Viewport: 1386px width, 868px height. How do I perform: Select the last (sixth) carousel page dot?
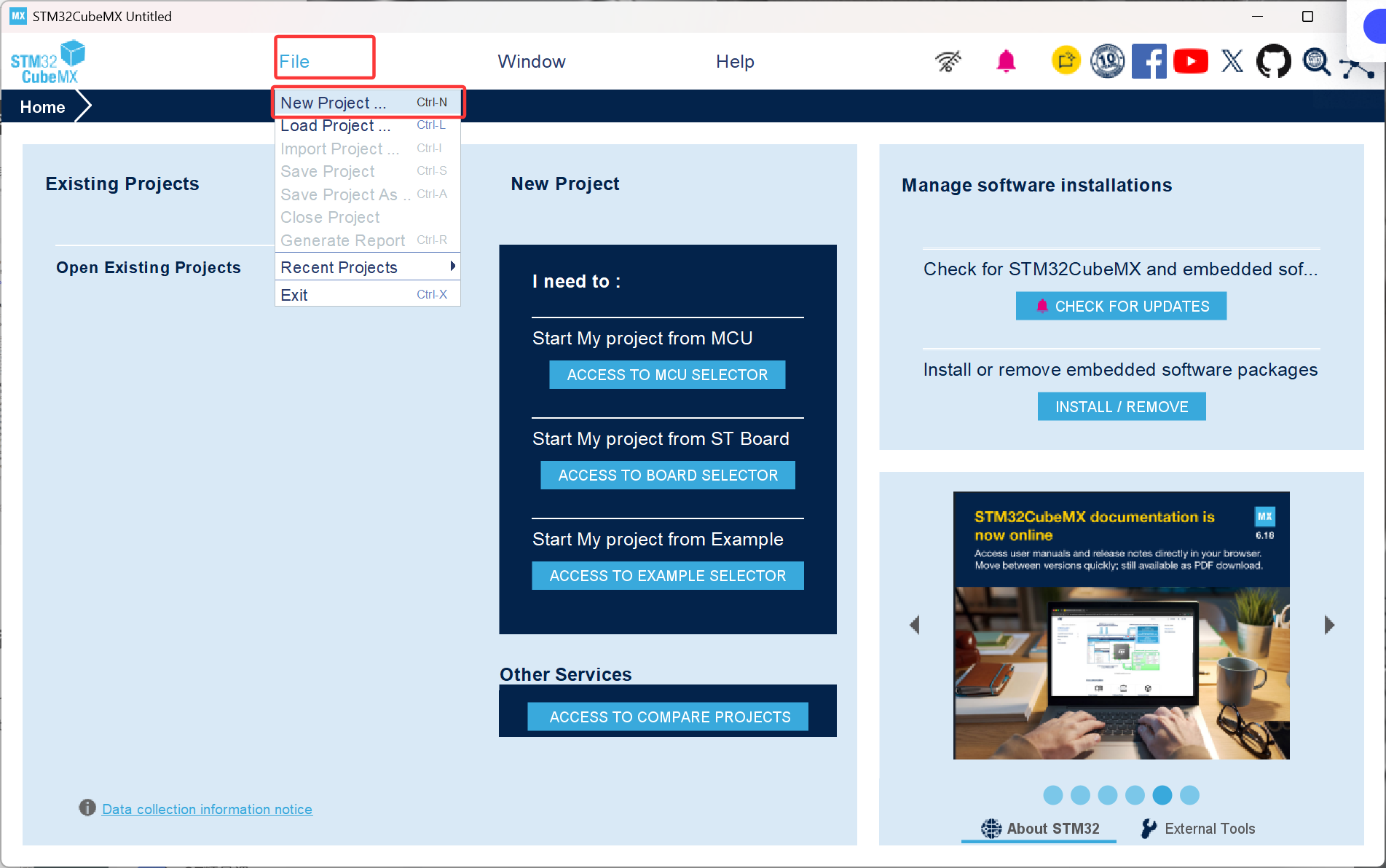1189,795
